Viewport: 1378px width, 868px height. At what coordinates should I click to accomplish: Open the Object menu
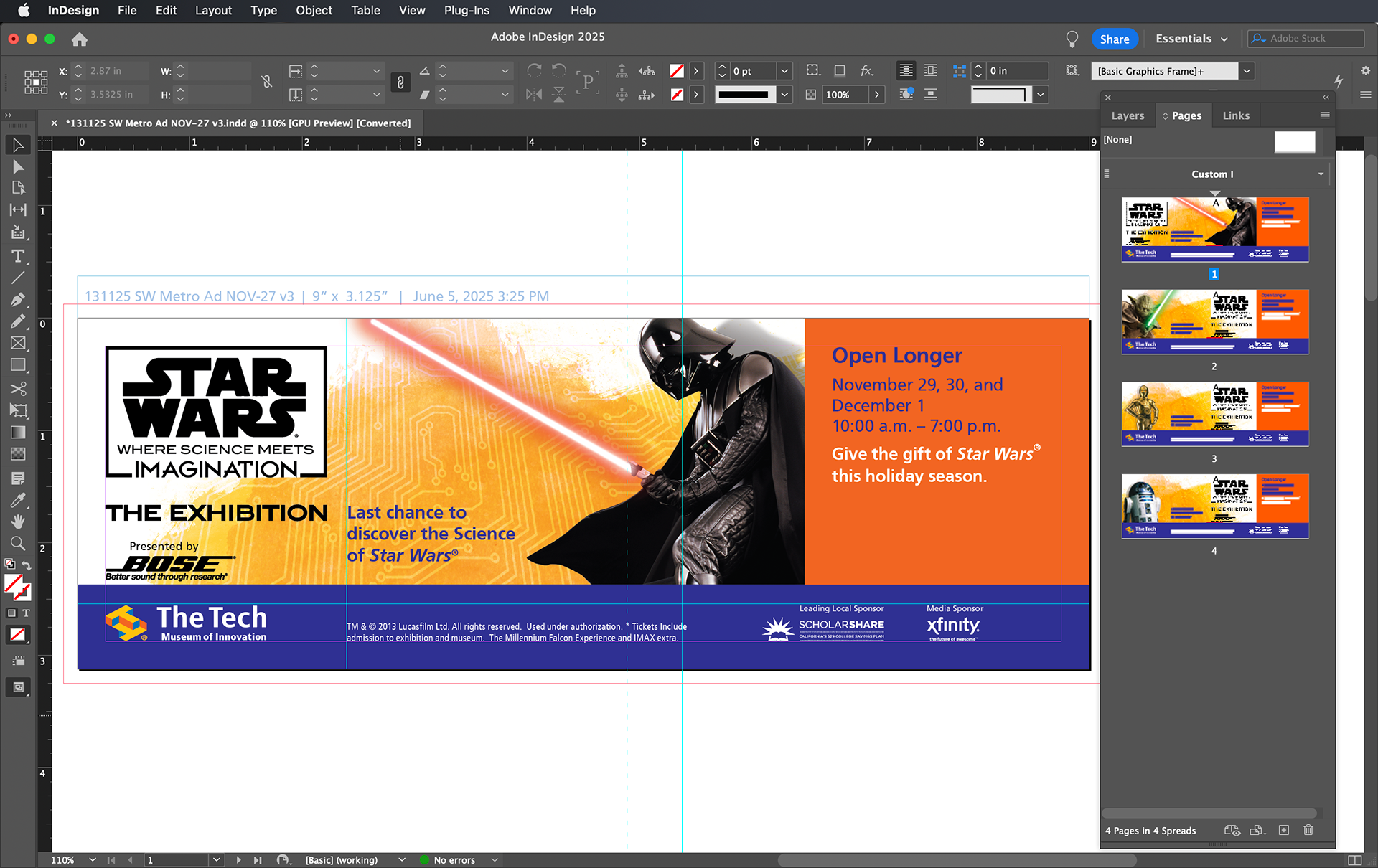click(314, 10)
